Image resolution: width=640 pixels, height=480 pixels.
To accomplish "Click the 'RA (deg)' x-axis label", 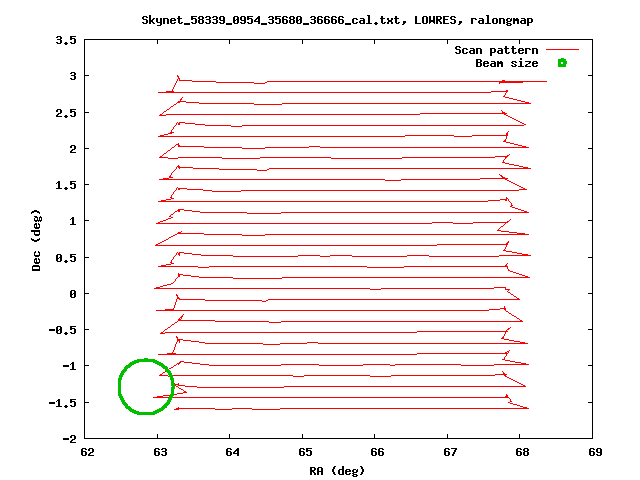I will click(337, 471).
